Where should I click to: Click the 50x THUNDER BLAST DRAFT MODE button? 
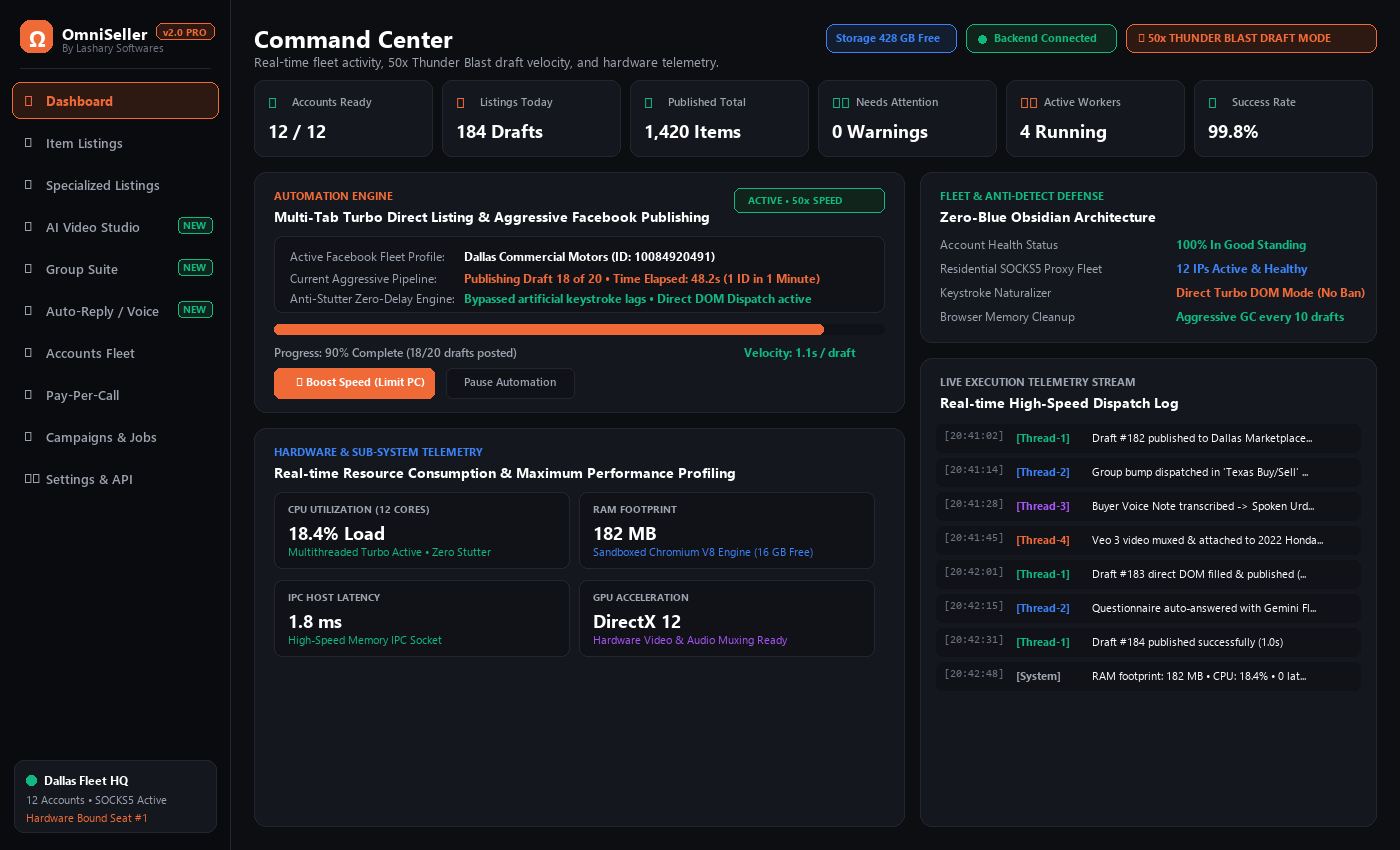(1251, 38)
